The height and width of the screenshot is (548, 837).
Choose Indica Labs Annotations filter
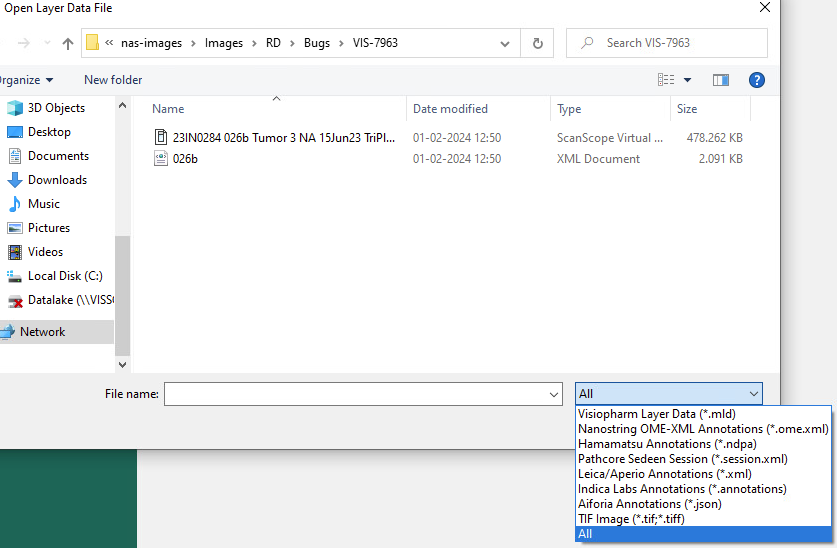(704, 489)
